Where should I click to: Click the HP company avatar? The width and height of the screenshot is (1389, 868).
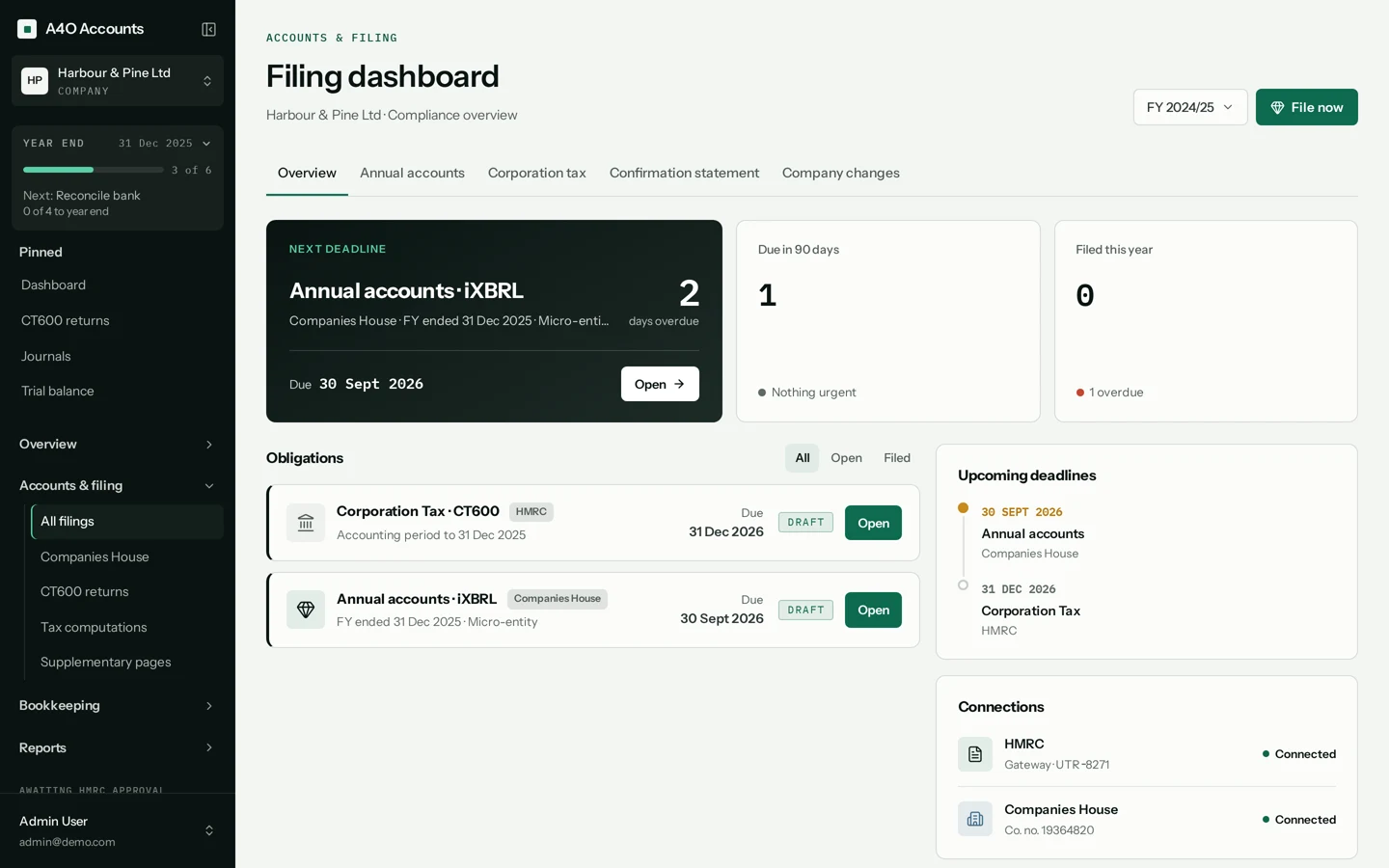(35, 81)
